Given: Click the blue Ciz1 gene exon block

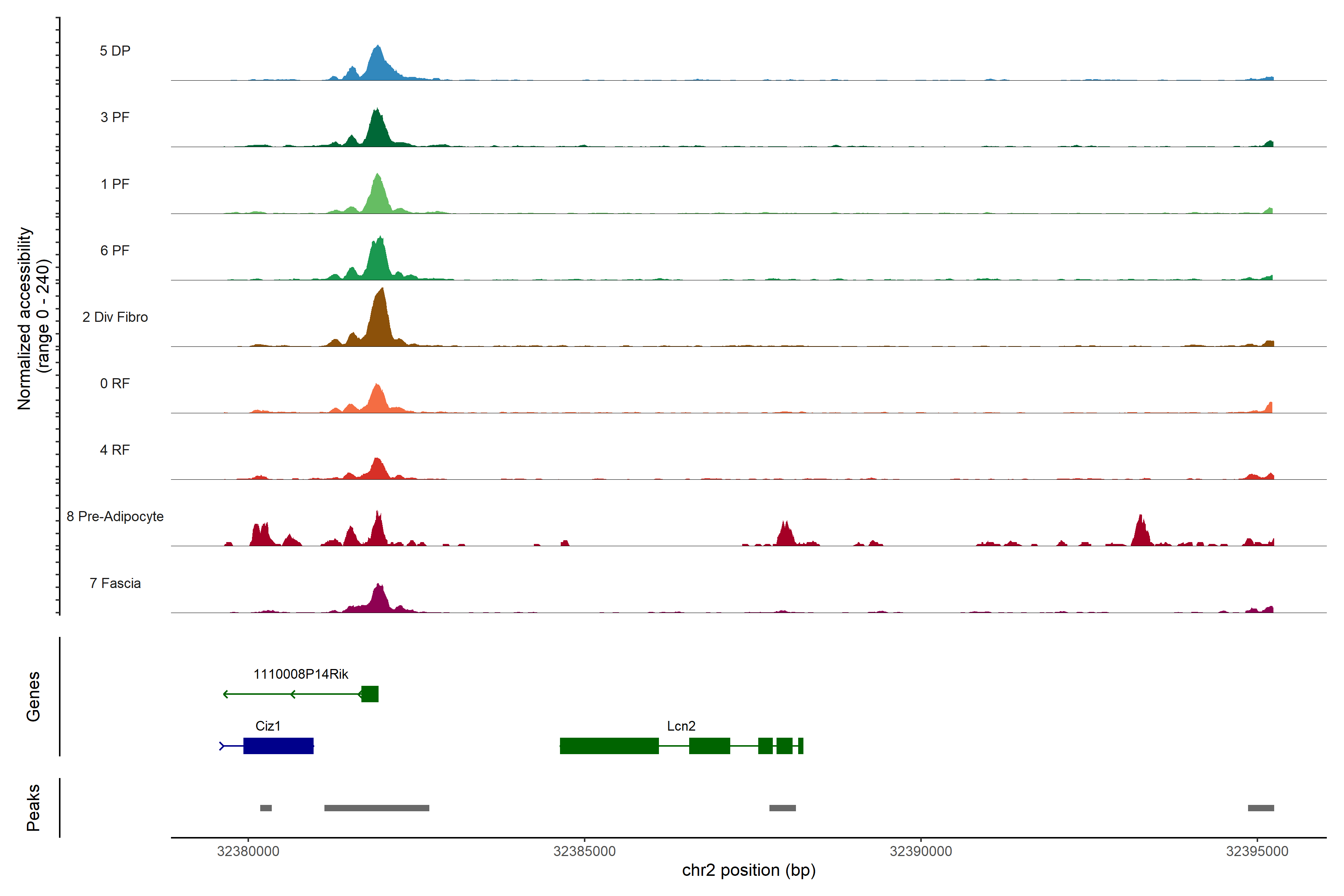Looking at the screenshot, I should pyautogui.click(x=278, y=746).
